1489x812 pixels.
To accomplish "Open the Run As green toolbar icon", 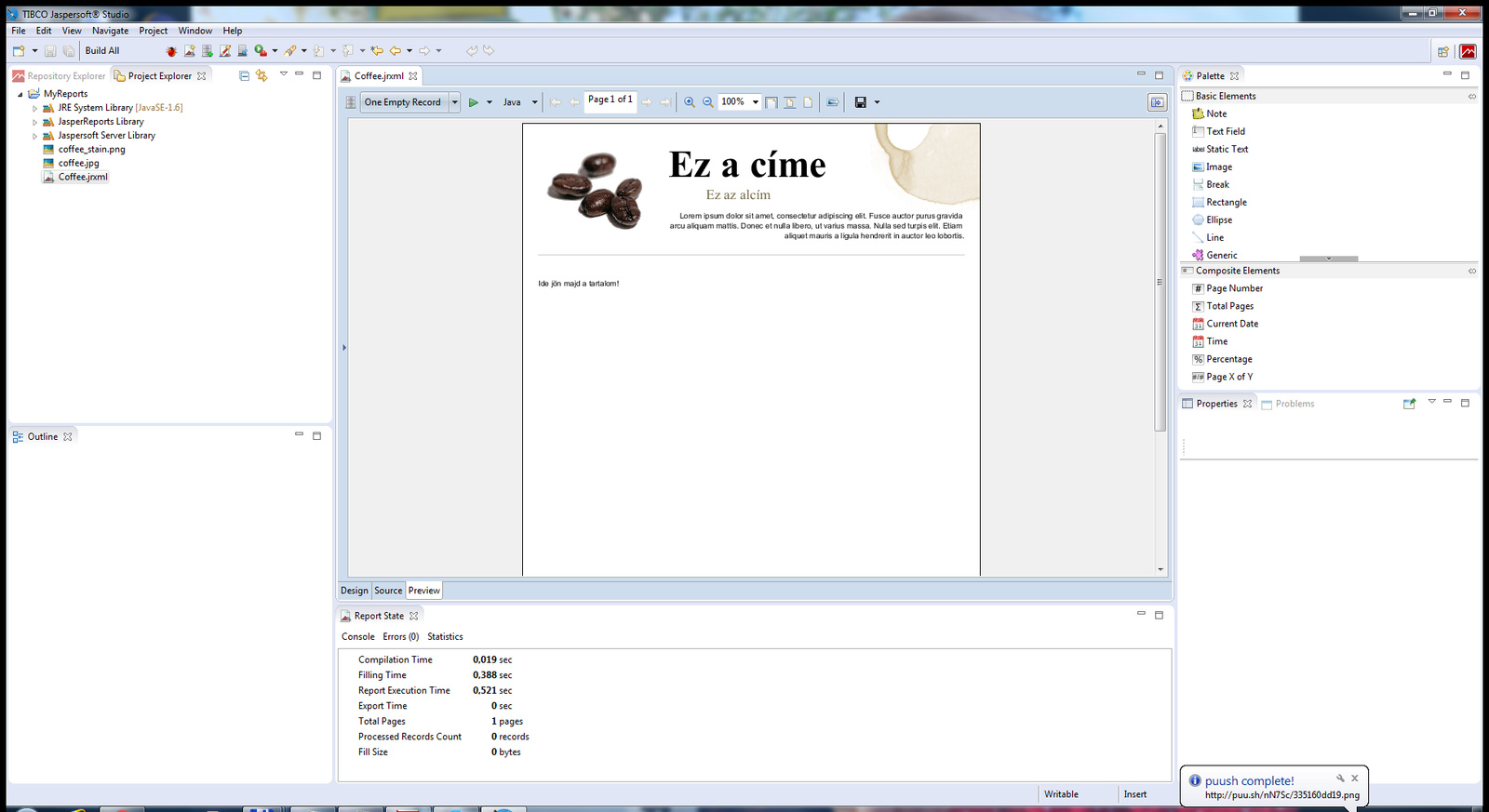I will click(x=261, y=50).
